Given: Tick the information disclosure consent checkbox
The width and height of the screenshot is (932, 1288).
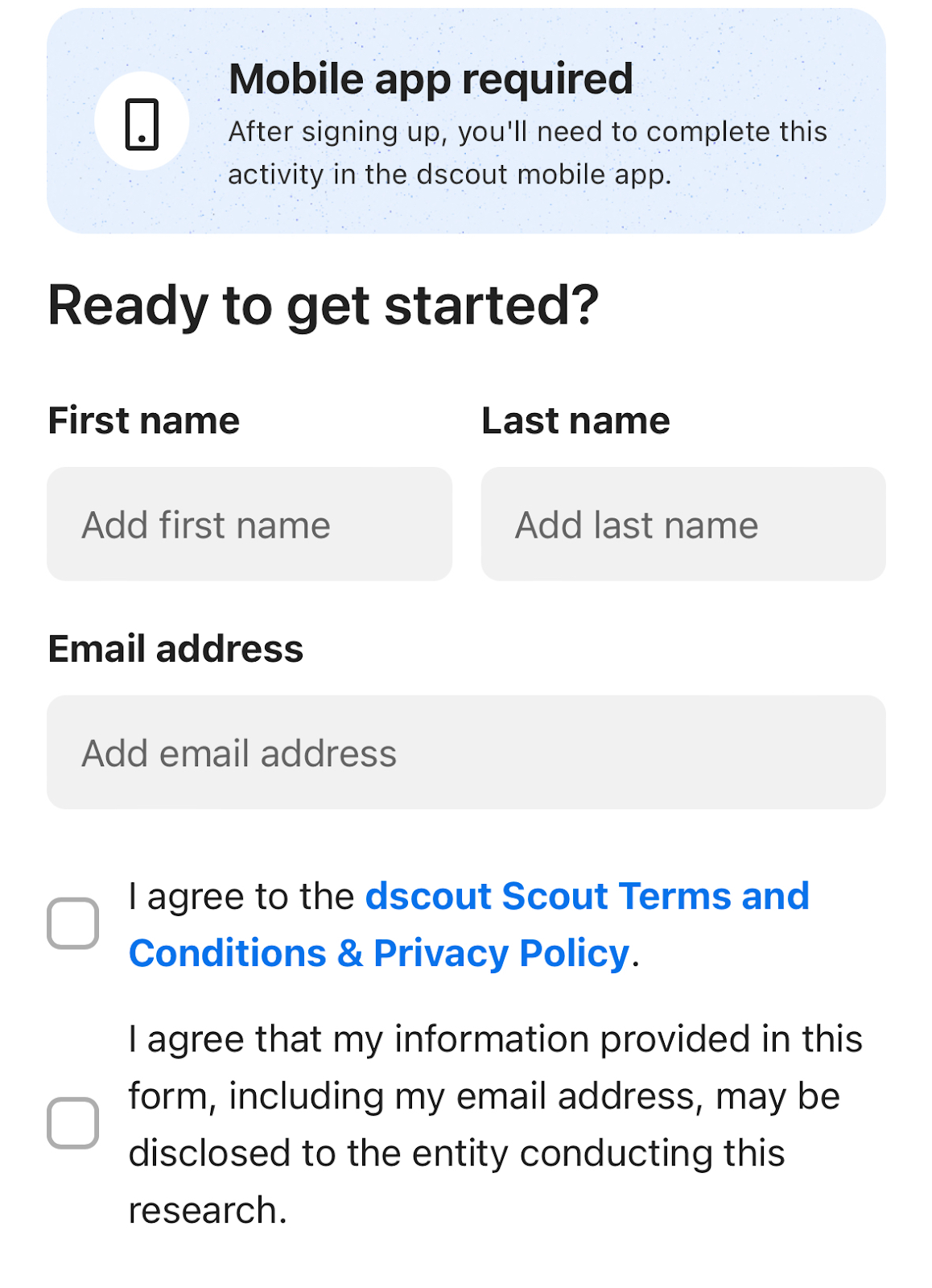Looking at the screenshot, I should [73, 1123].
